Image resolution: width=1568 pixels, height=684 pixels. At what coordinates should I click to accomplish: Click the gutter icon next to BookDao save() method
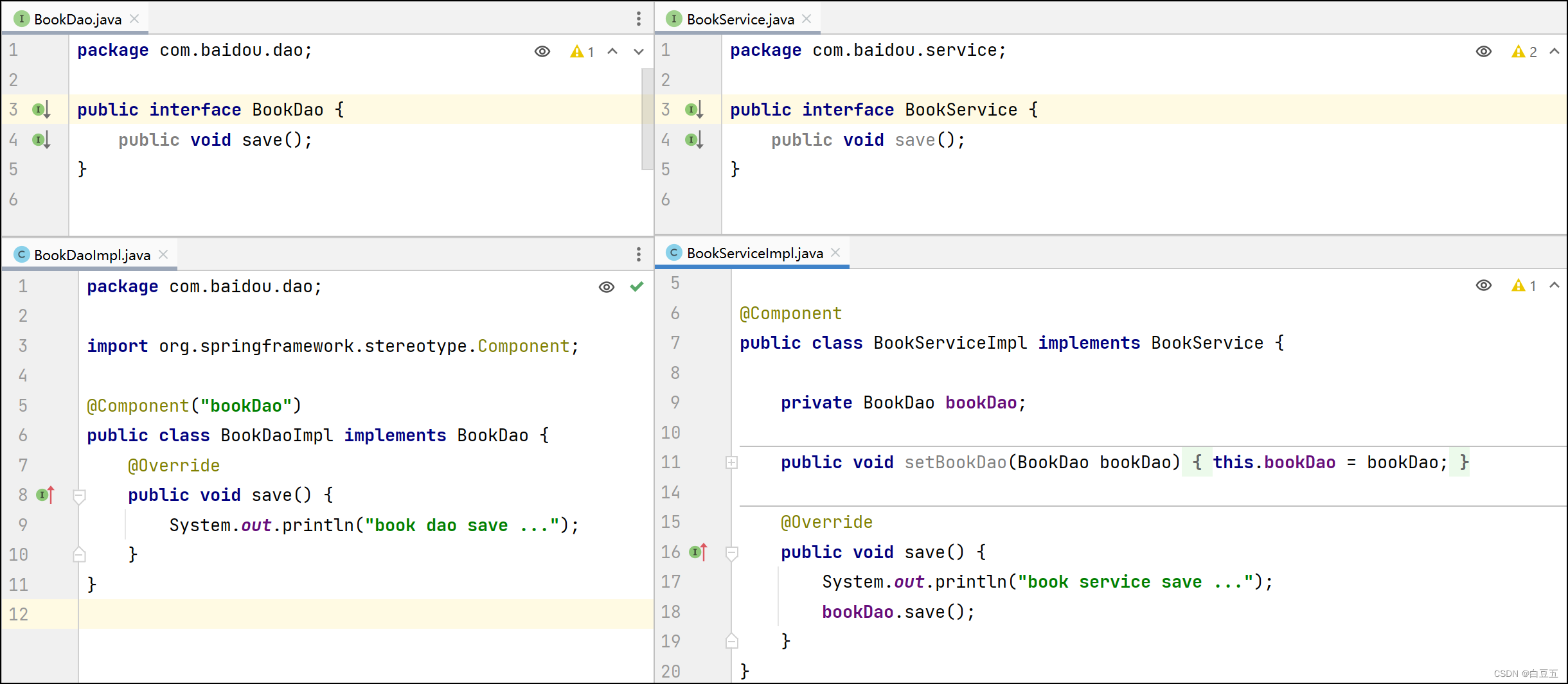click(x=41, y=139)
